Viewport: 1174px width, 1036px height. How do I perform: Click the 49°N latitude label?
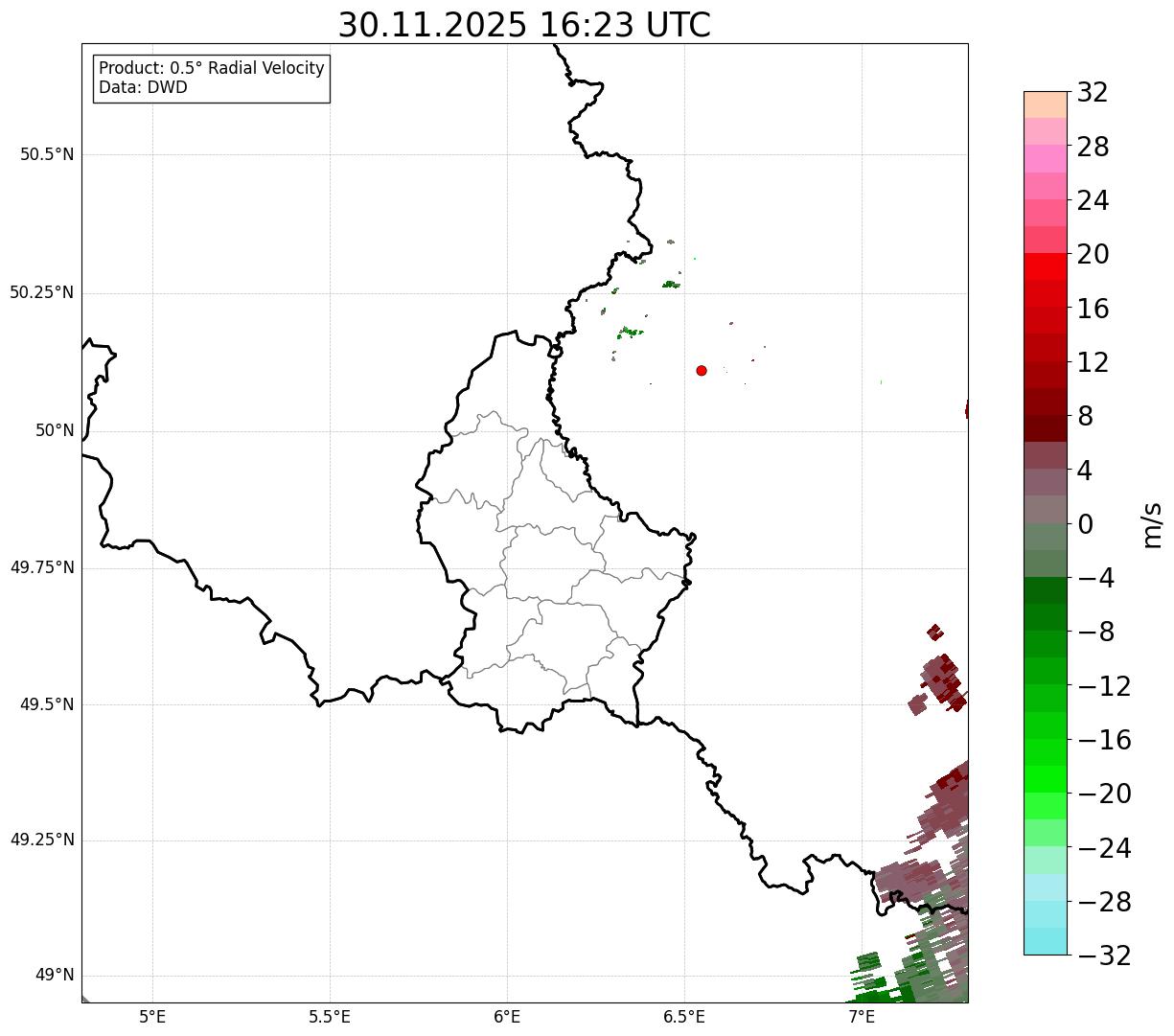(x=55, y=976)
